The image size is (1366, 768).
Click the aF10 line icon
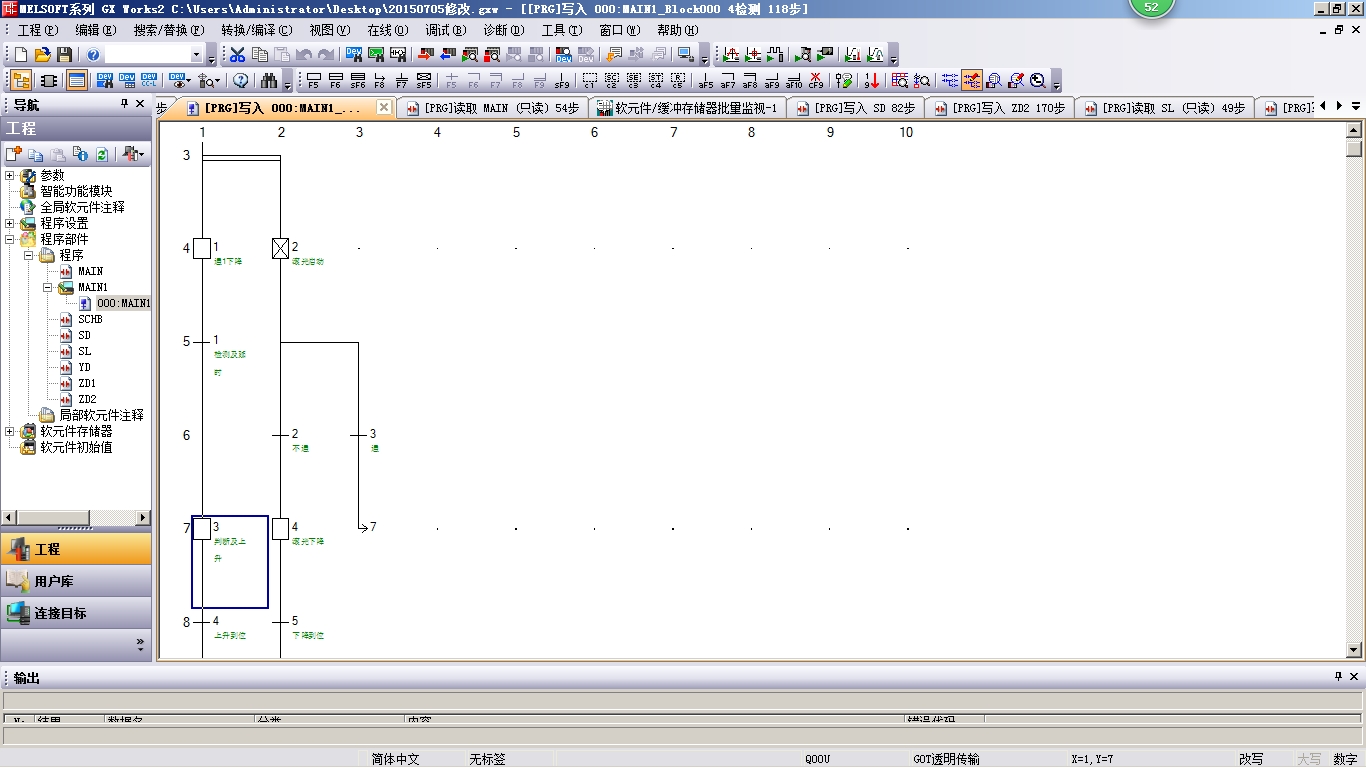[x=794, y=81]
